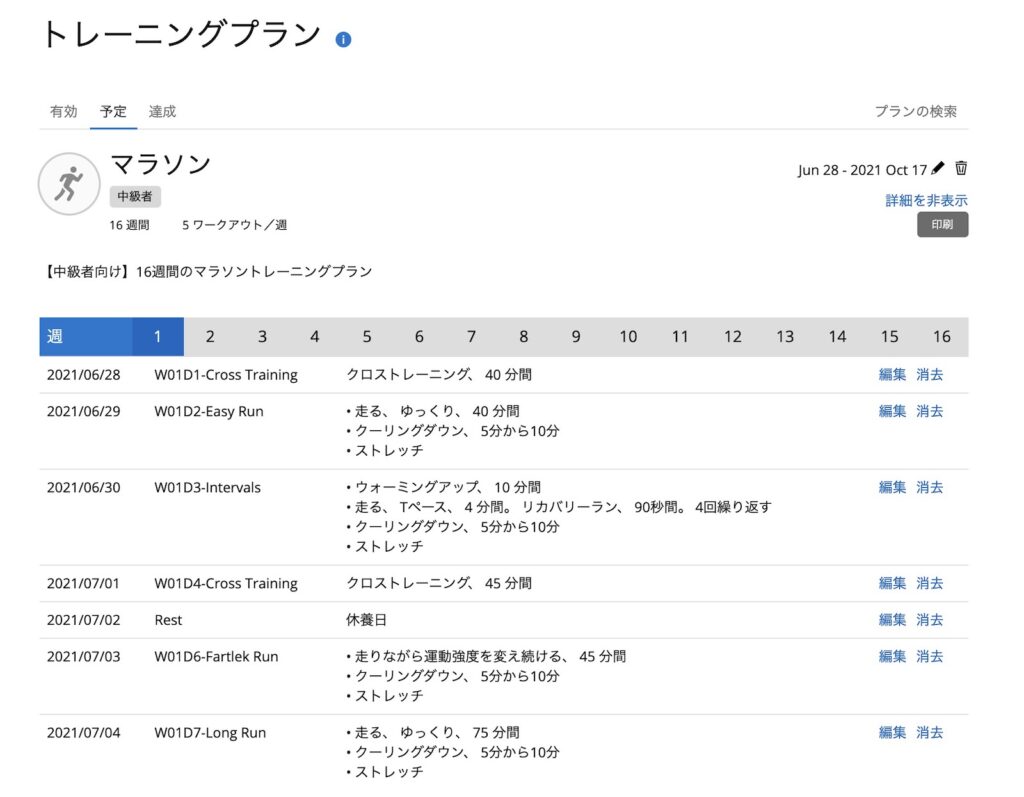Viewport: 1024px width, 797px height.
Task: Click the pencil icon to edit plan dates
Action: (938, 169)
